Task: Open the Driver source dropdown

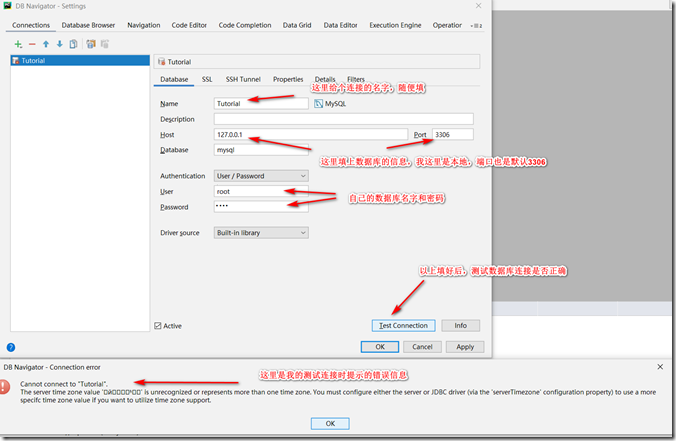Action: coord(261,233)
